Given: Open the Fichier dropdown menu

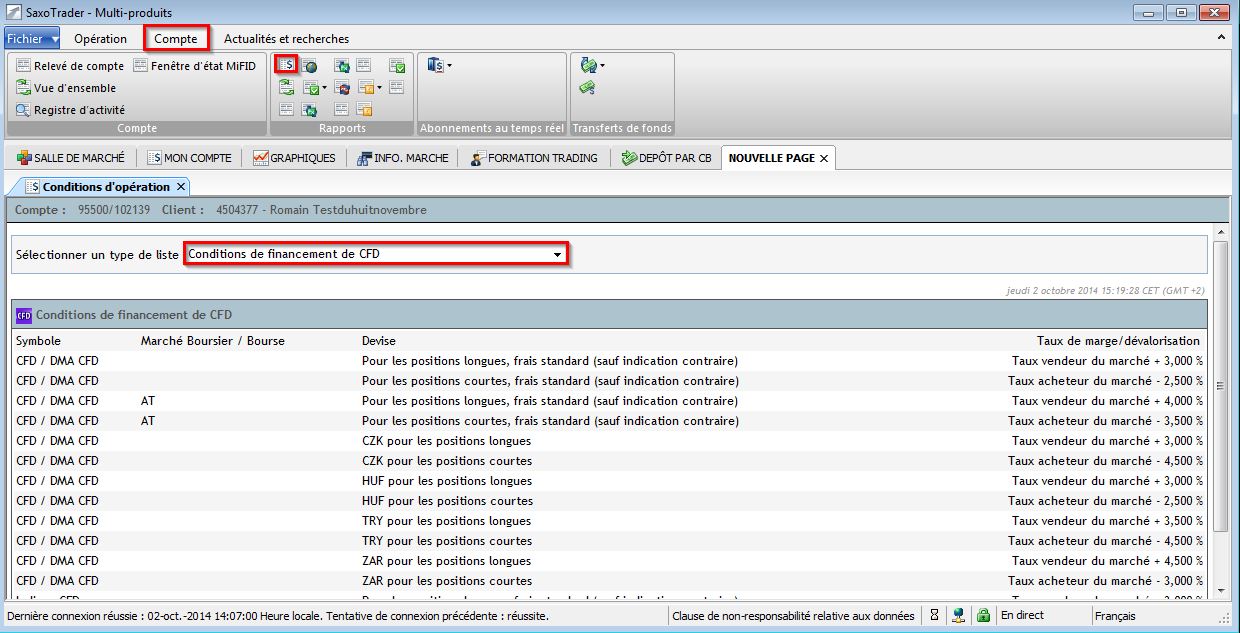Looking at the screenshot, I should (32, 39).
